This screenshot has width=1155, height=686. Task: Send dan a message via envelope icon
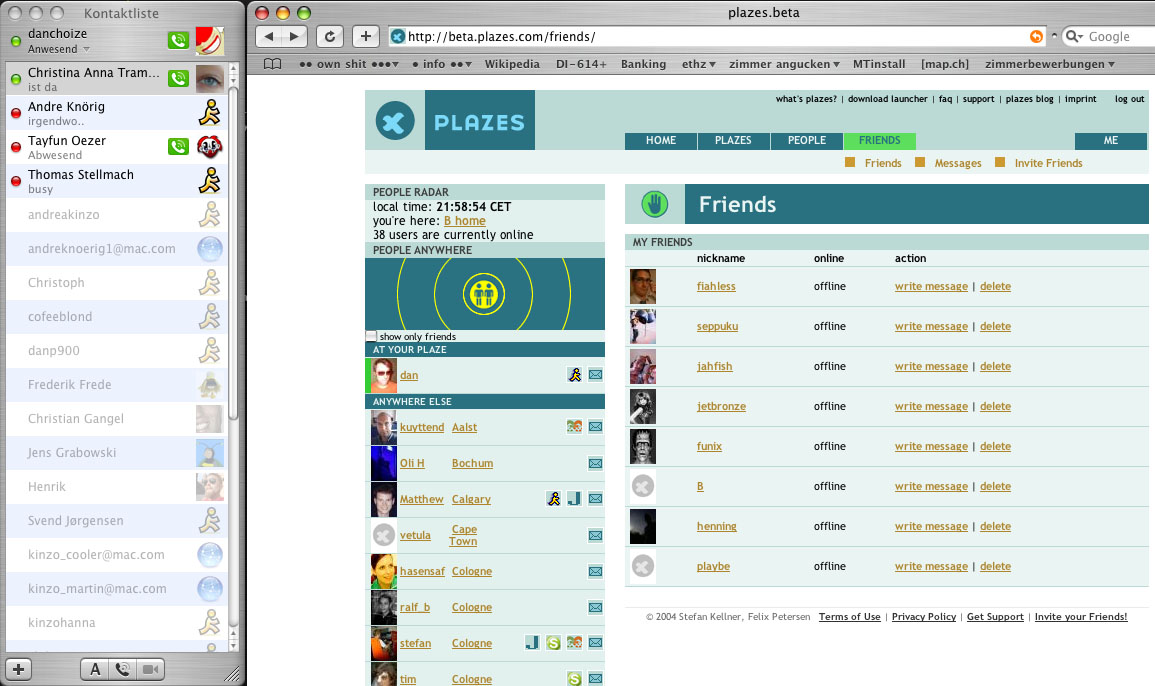pyautogui.click(x=595, y=374)
